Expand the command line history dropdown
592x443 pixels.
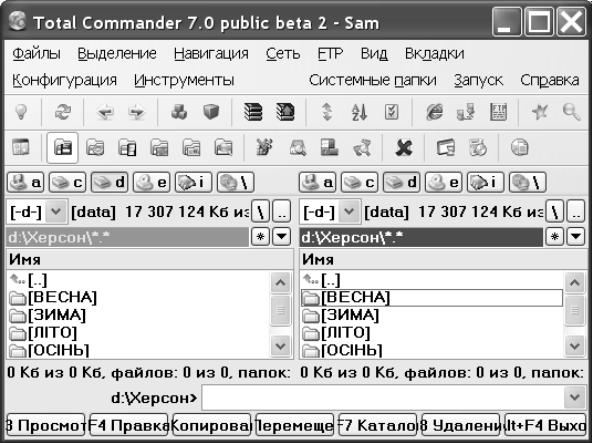575,397
